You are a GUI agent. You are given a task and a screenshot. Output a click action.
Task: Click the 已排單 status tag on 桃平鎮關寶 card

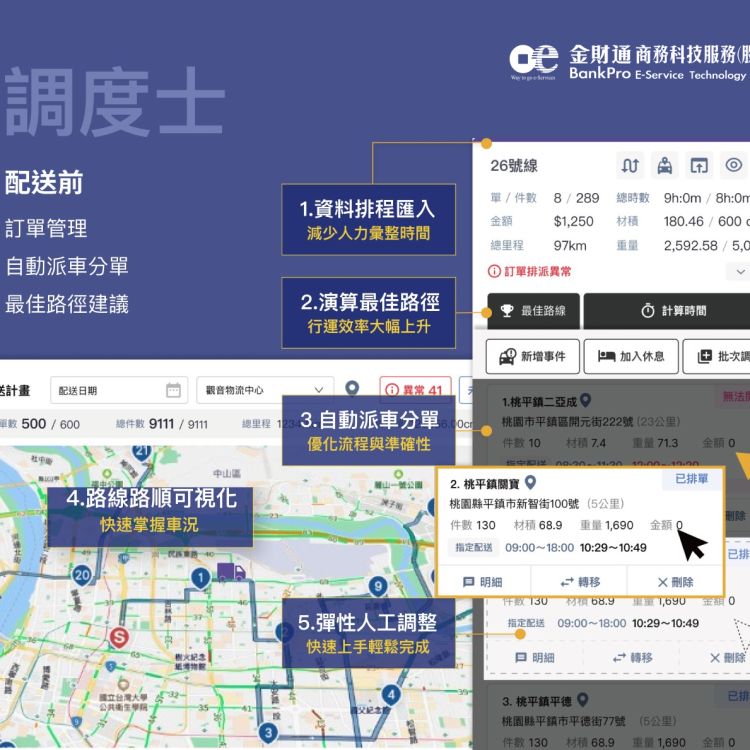coord(691,479)
